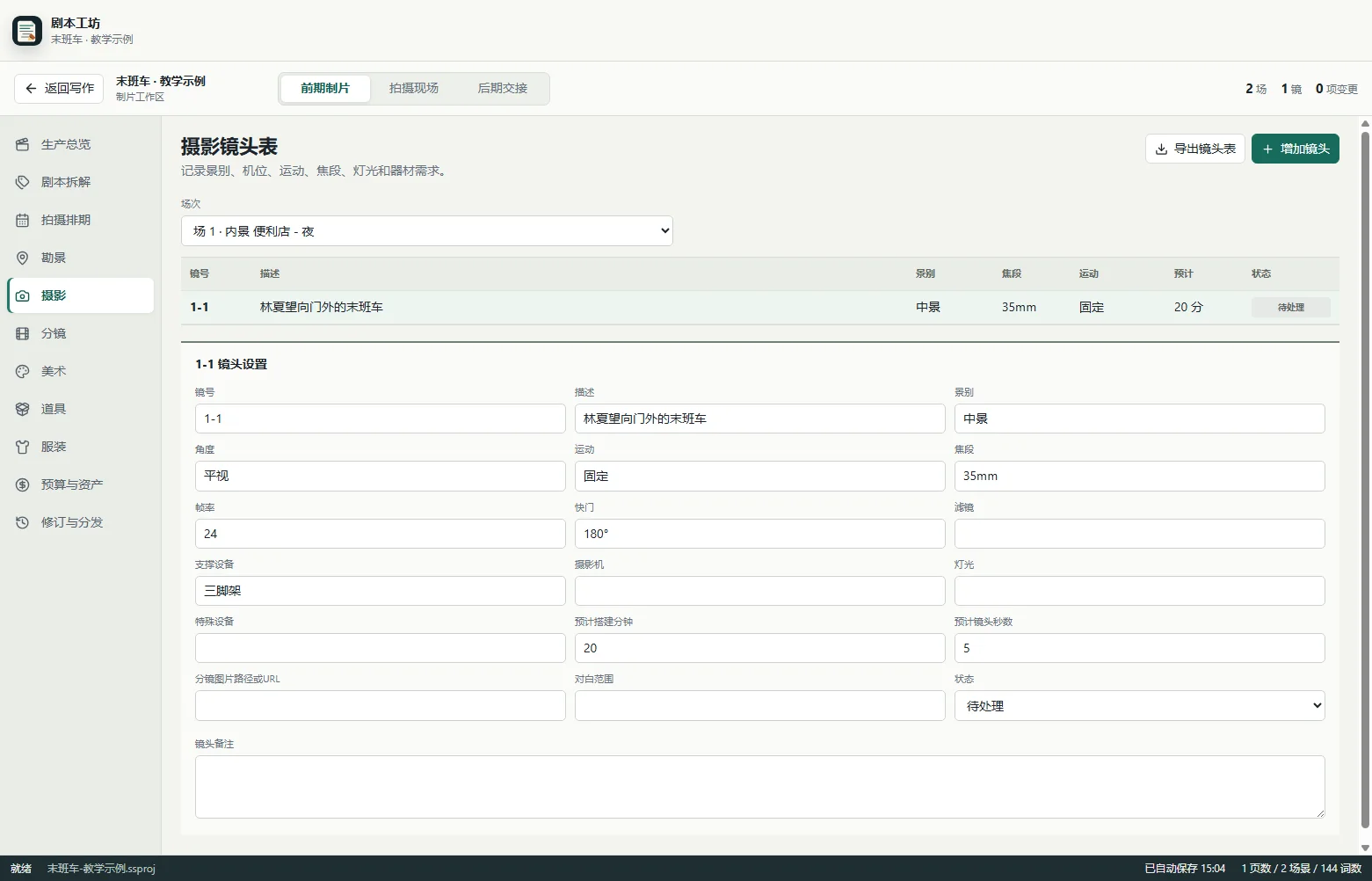
Task: Click the empty 灯光 input field
Action: coord(1140,591)
